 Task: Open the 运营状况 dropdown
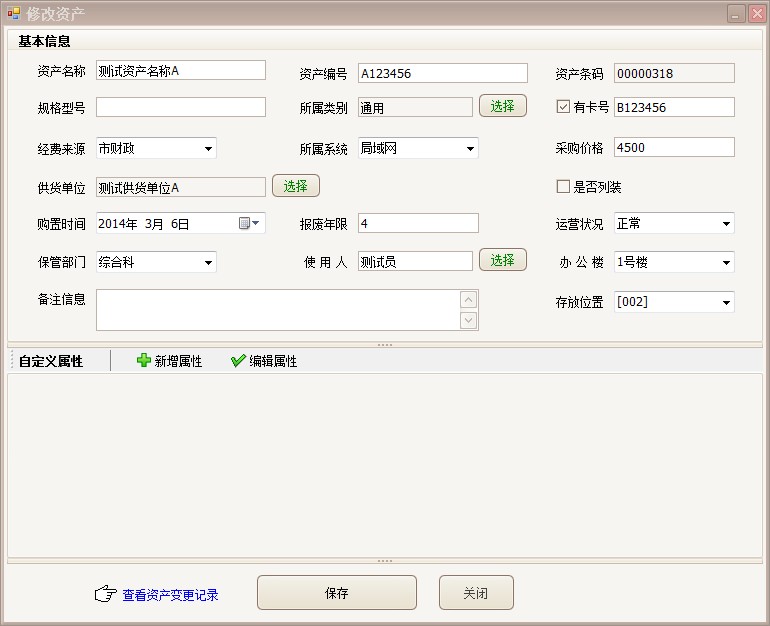[x=726, y=224]
